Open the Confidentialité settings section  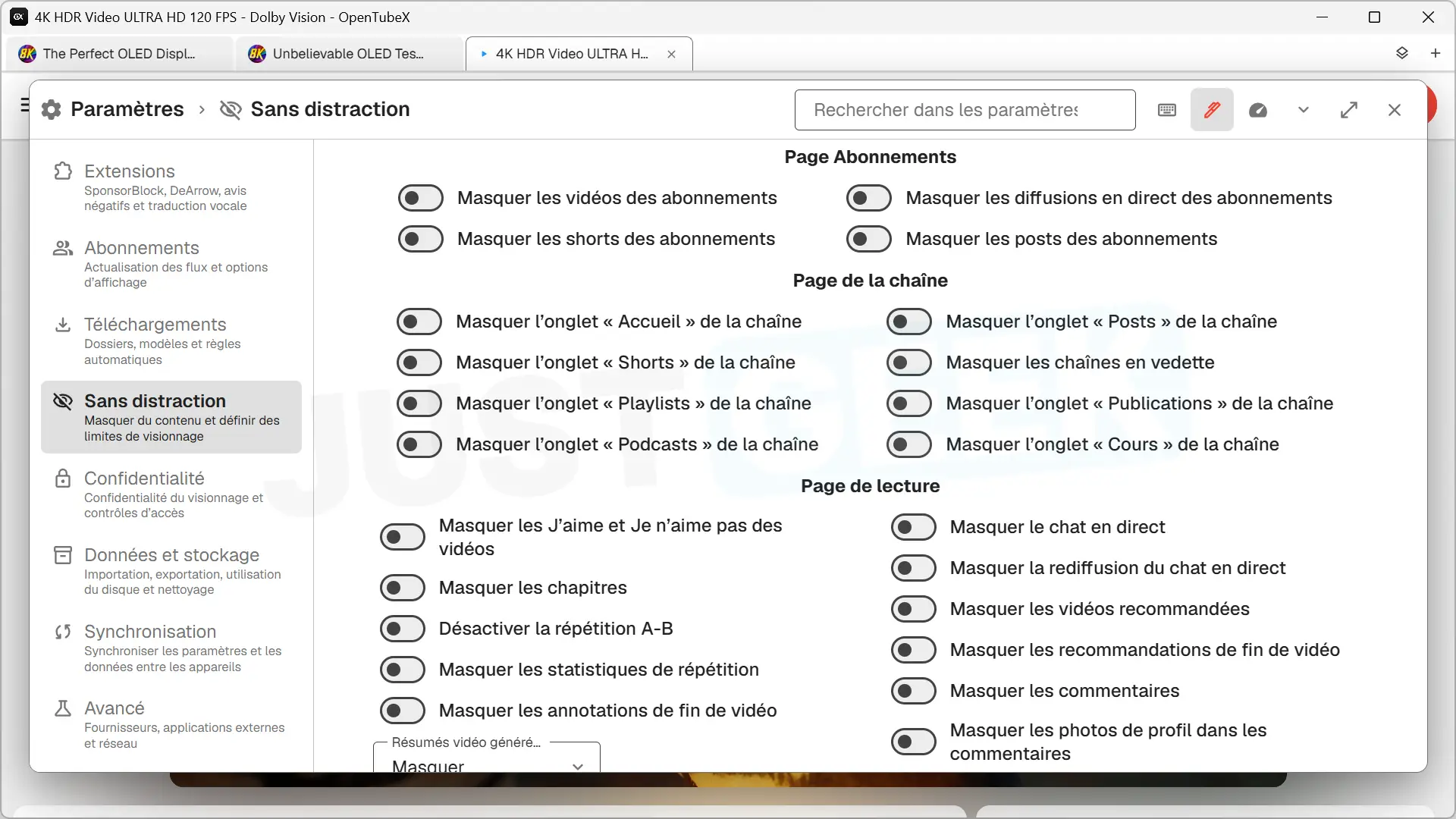coord(171,495)
